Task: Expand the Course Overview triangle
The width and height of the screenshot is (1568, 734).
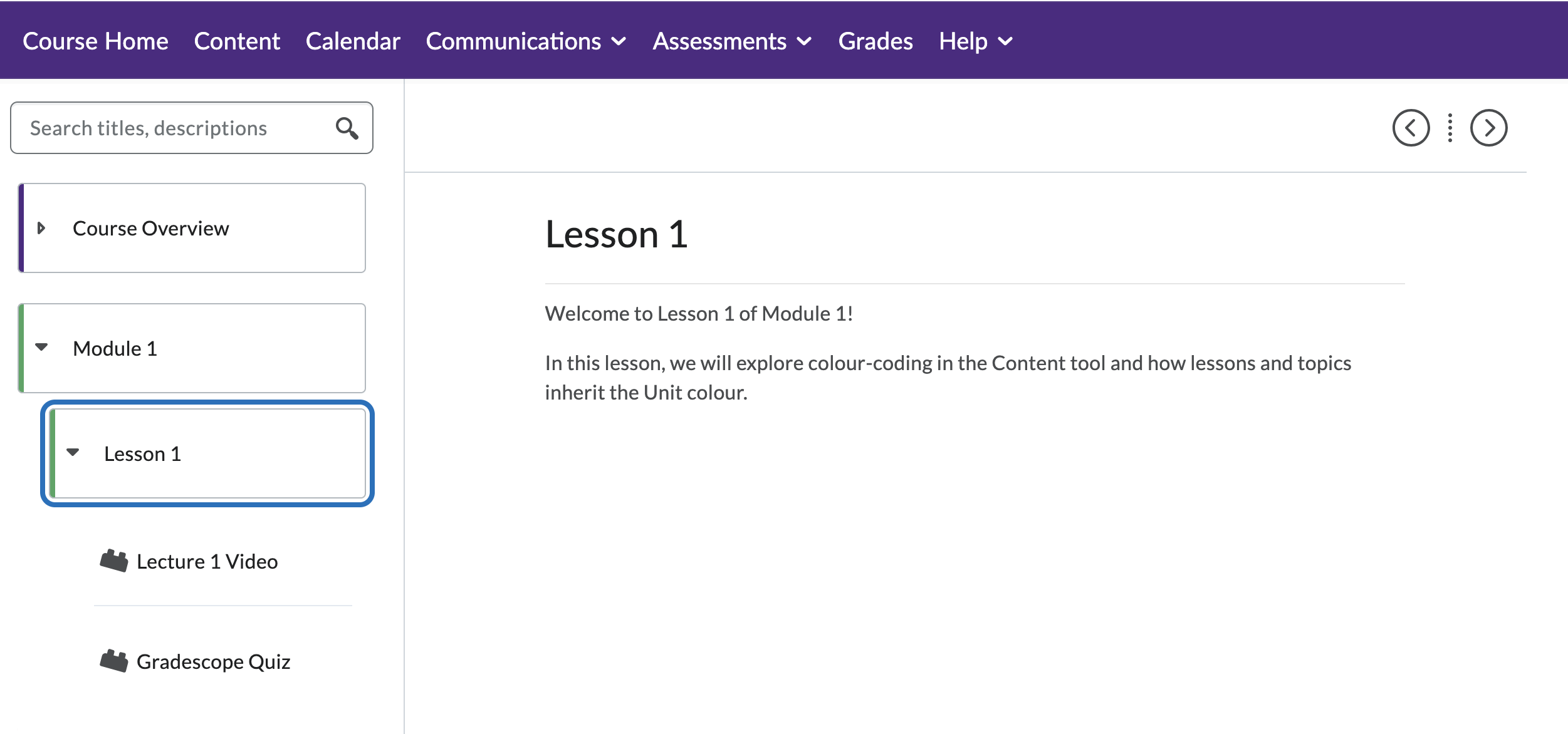Action: [x=41, y=228]
